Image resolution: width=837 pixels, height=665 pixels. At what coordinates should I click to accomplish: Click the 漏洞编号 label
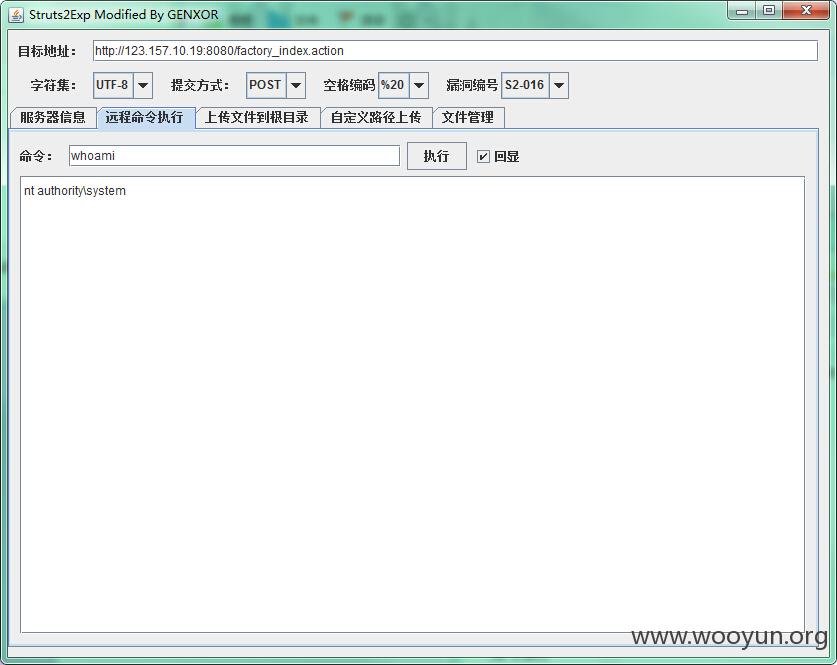(x=472, y=85)
